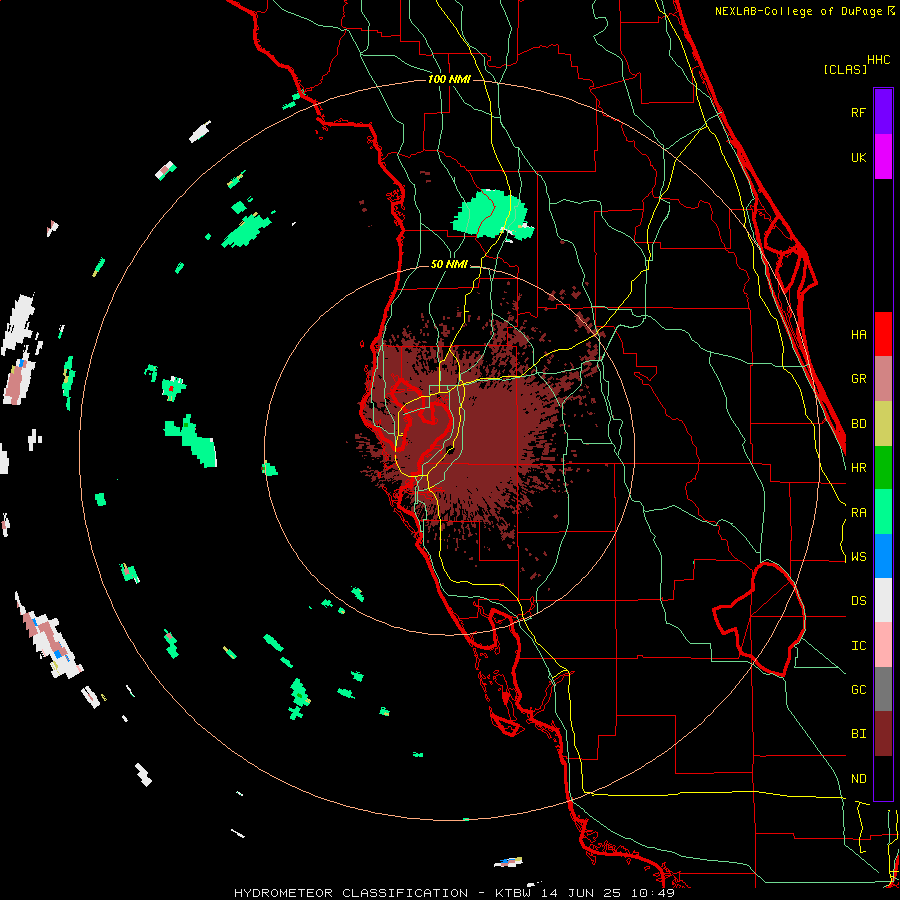
Task: Click the BD yellow legend swatch
Action: (x=883, y=424)
